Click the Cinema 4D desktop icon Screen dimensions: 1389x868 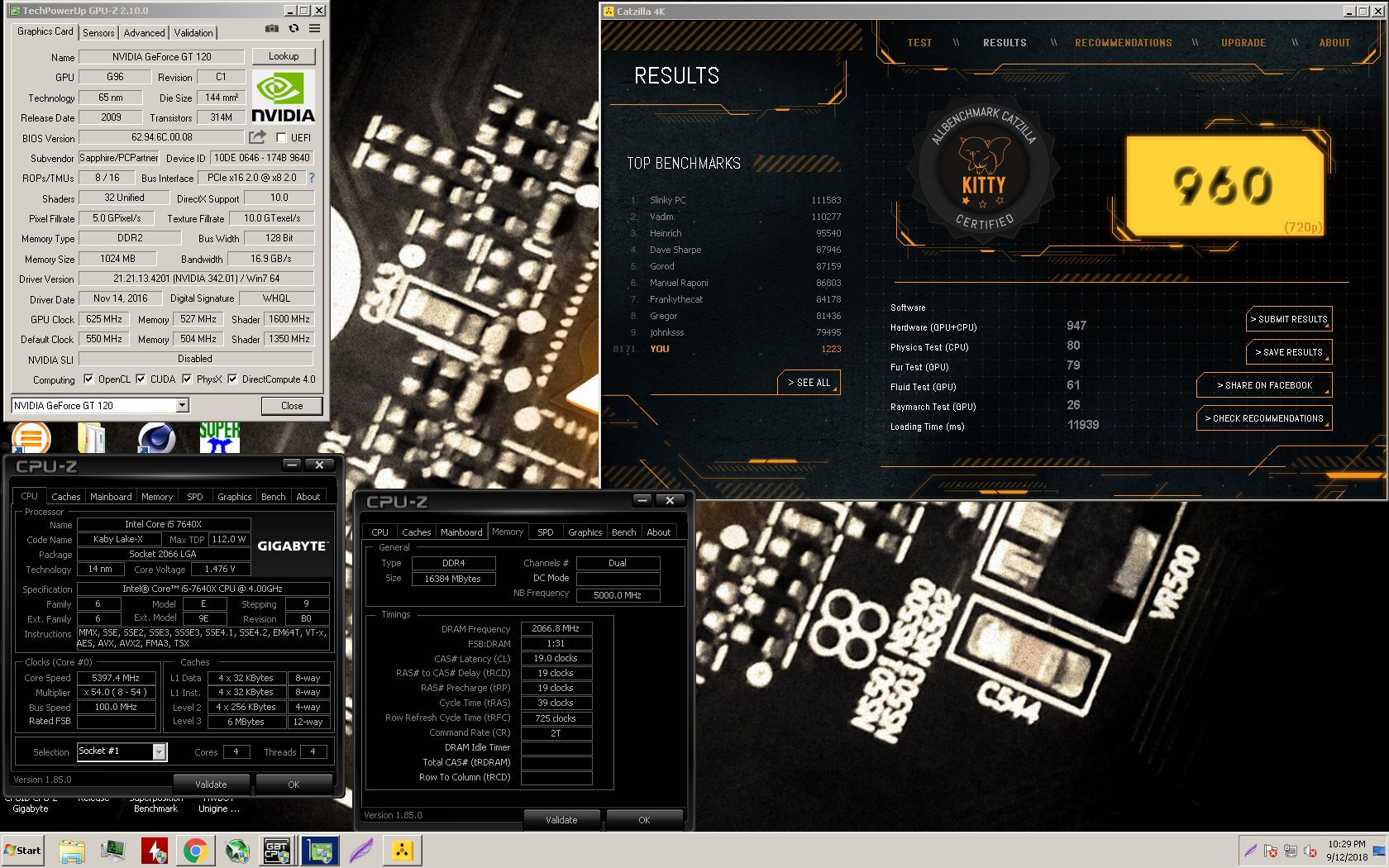(156, 438)
